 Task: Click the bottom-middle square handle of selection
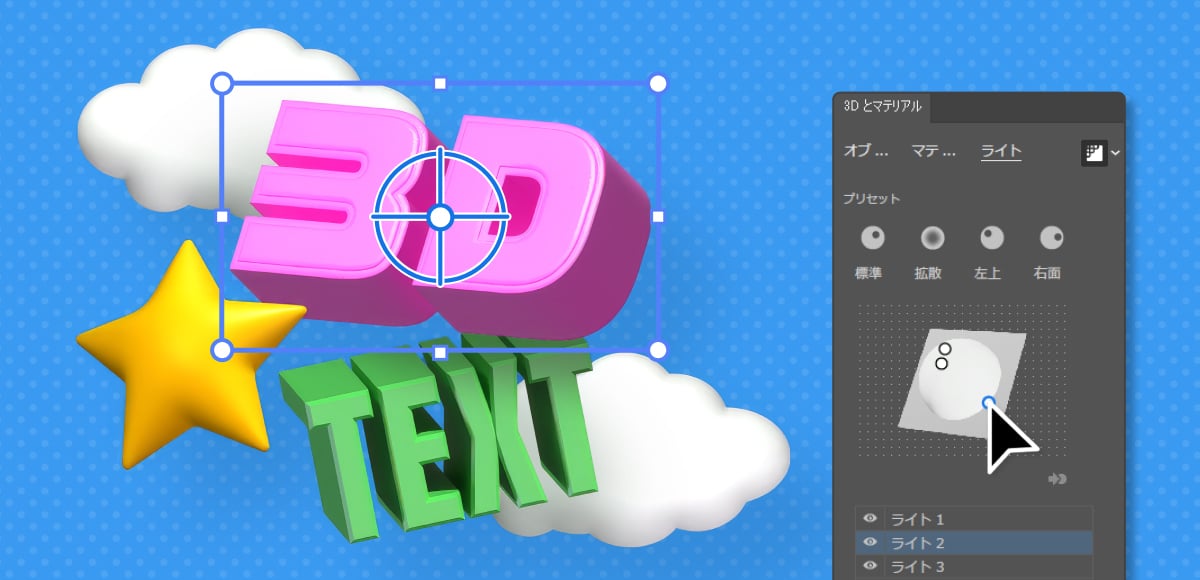(440, 352)
